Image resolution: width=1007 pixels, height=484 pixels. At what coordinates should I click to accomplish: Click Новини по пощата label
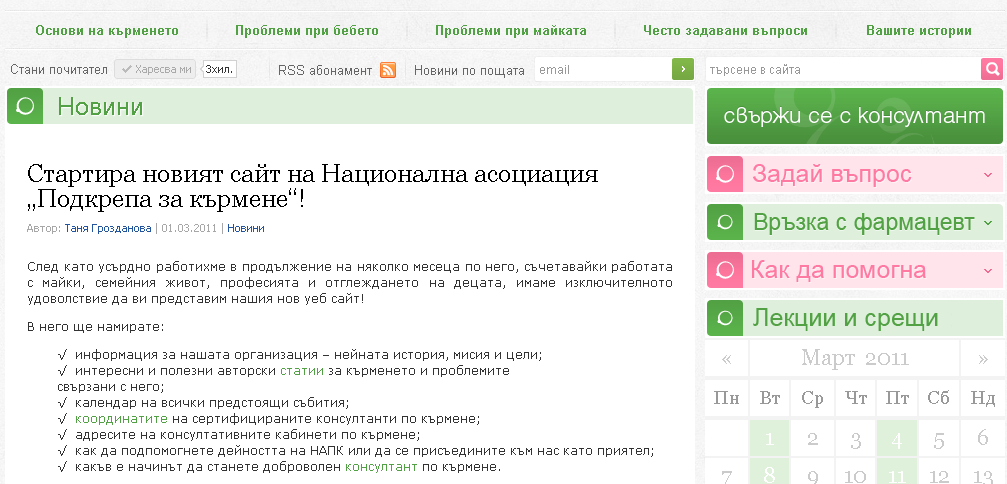click(x=469, y=71)
